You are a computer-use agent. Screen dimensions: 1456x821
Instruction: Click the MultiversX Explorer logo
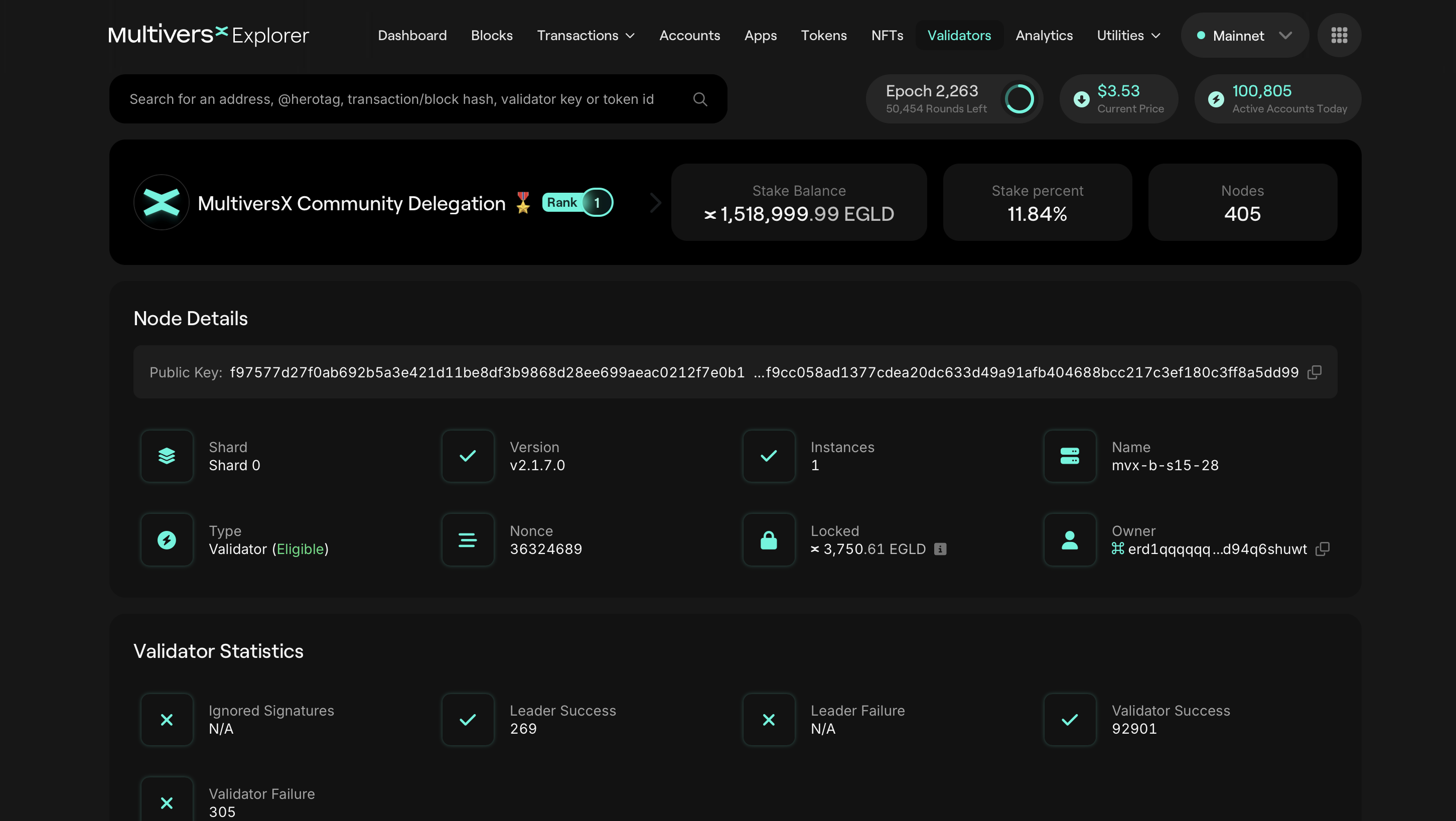[209, 35]
